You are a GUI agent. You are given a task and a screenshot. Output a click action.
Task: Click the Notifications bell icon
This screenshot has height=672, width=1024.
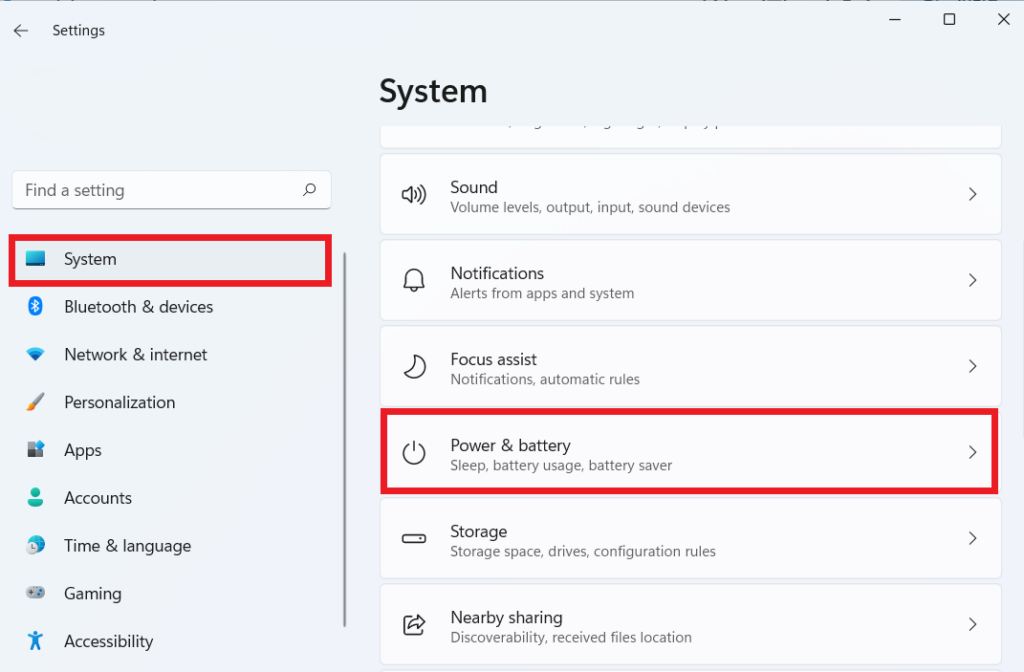(x=415, y=281)
